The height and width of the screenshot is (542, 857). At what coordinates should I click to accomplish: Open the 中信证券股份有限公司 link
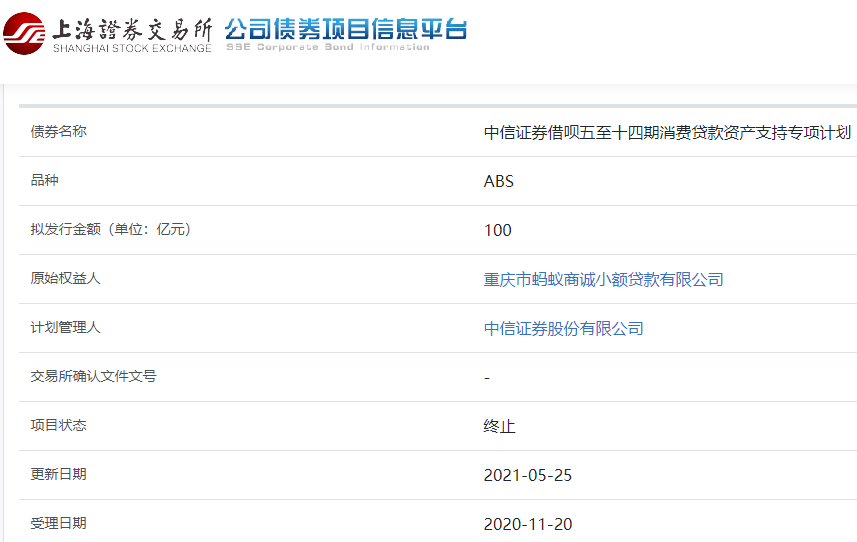[x=563, y=329]
